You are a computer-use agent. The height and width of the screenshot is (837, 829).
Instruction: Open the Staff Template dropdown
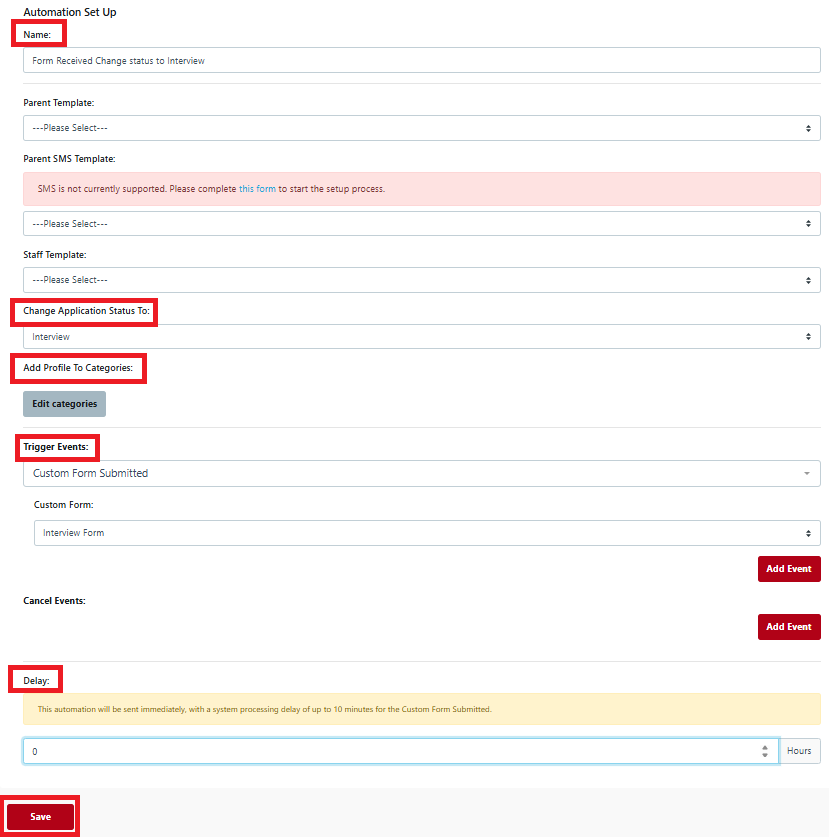[420, 280]
